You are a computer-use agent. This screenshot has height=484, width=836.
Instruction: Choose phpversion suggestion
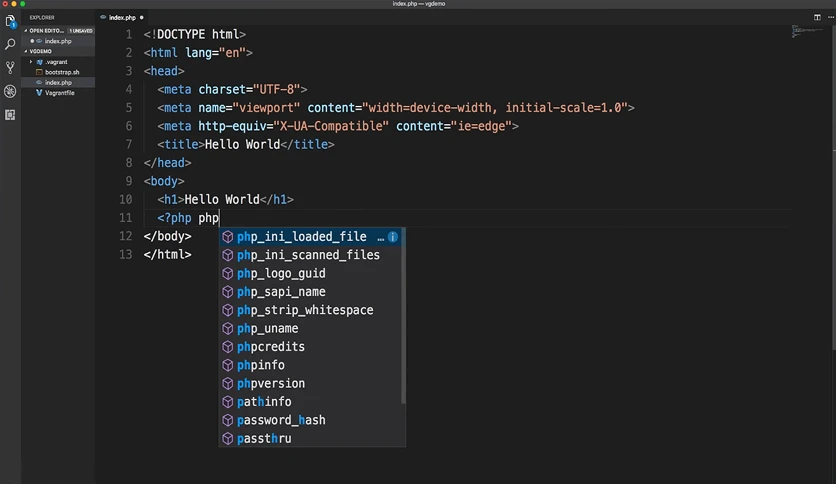coord(311,383)
